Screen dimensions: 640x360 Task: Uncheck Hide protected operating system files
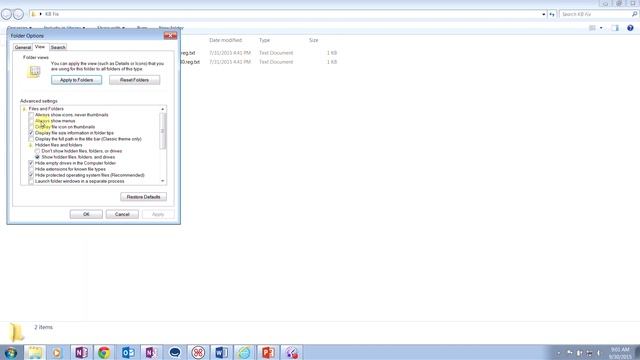coord(31,175)
